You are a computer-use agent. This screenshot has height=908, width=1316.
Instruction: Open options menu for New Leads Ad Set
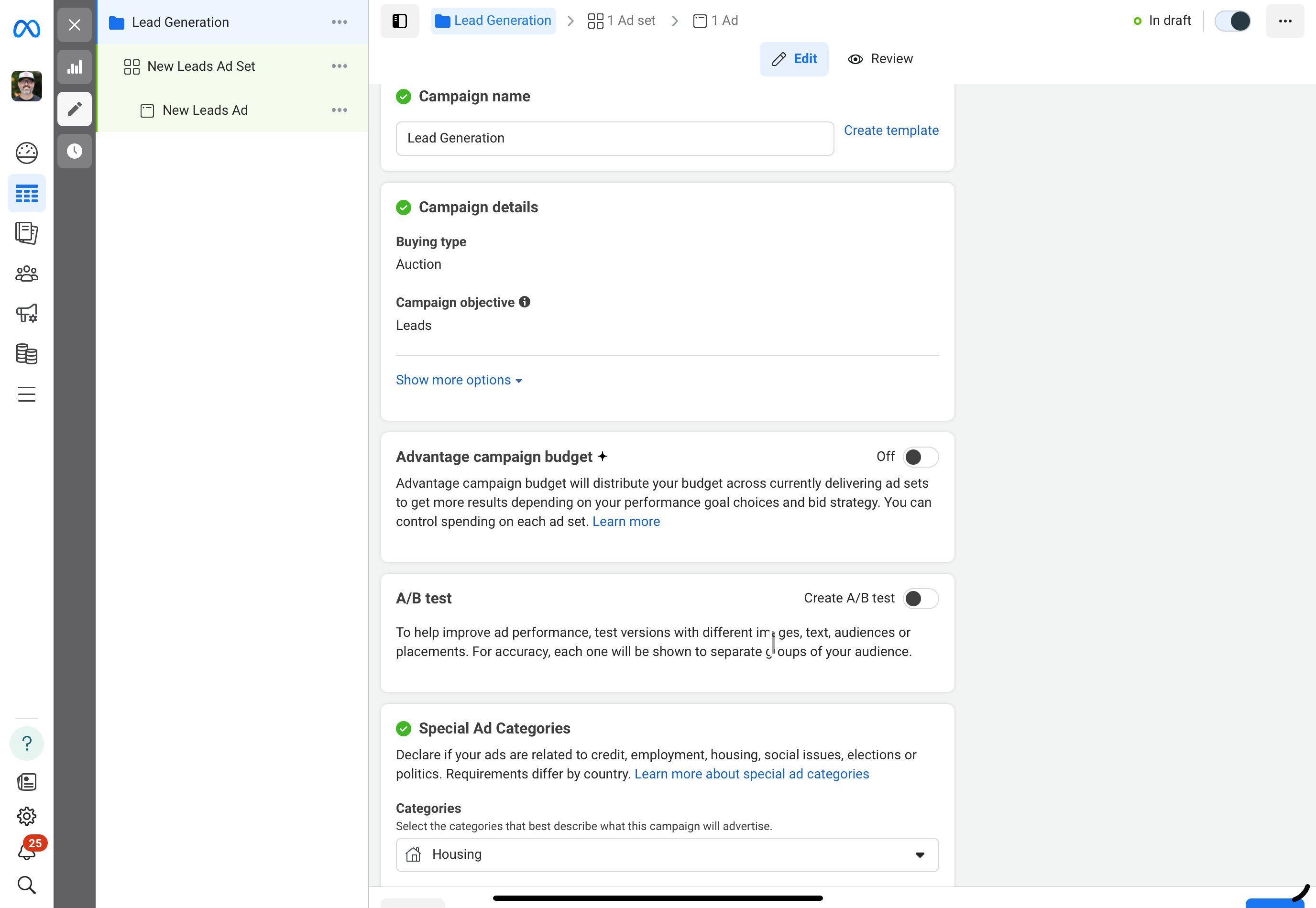339,66
